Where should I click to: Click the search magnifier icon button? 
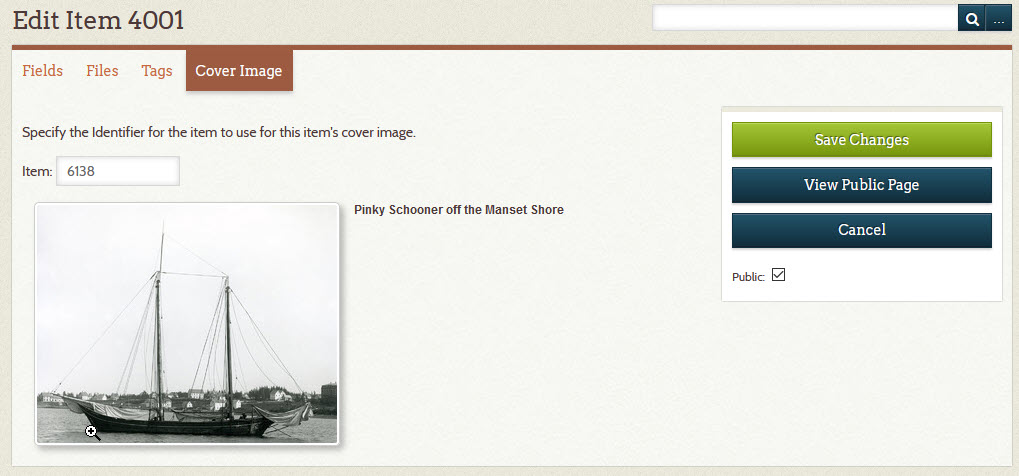pyautogui.click(x=972, y=20)
